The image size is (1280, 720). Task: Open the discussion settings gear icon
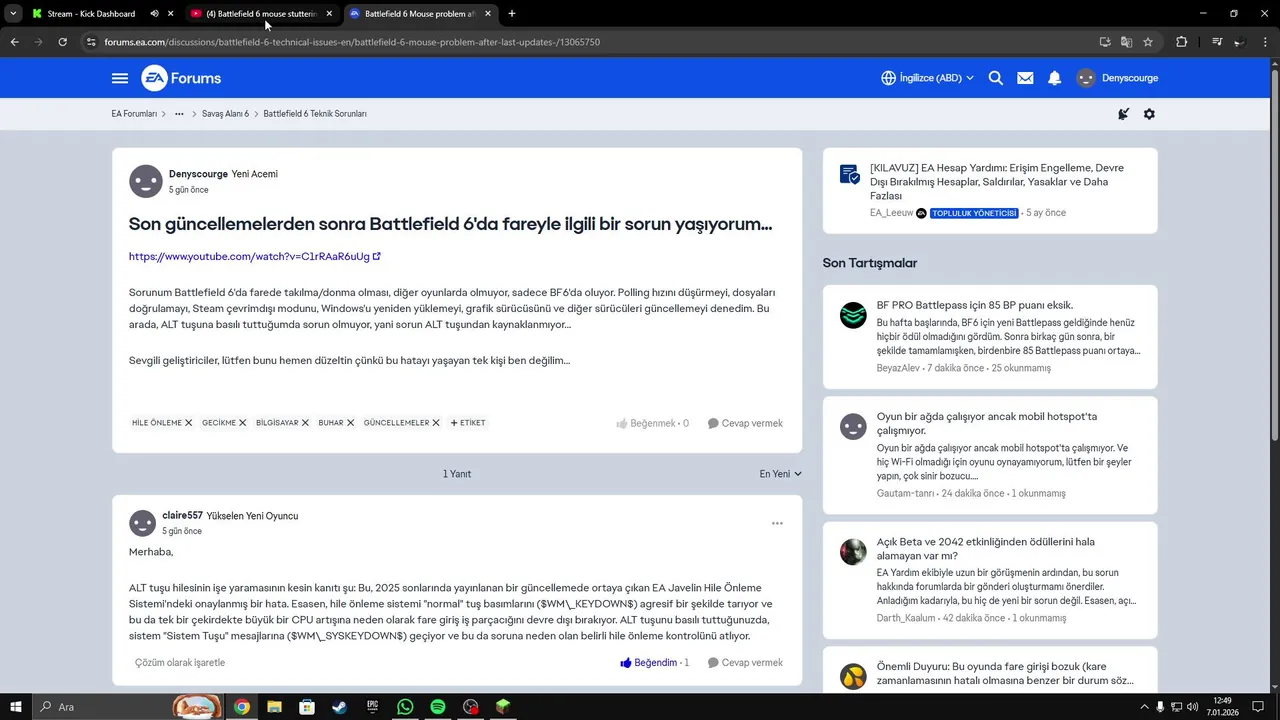pos(1149,114)
